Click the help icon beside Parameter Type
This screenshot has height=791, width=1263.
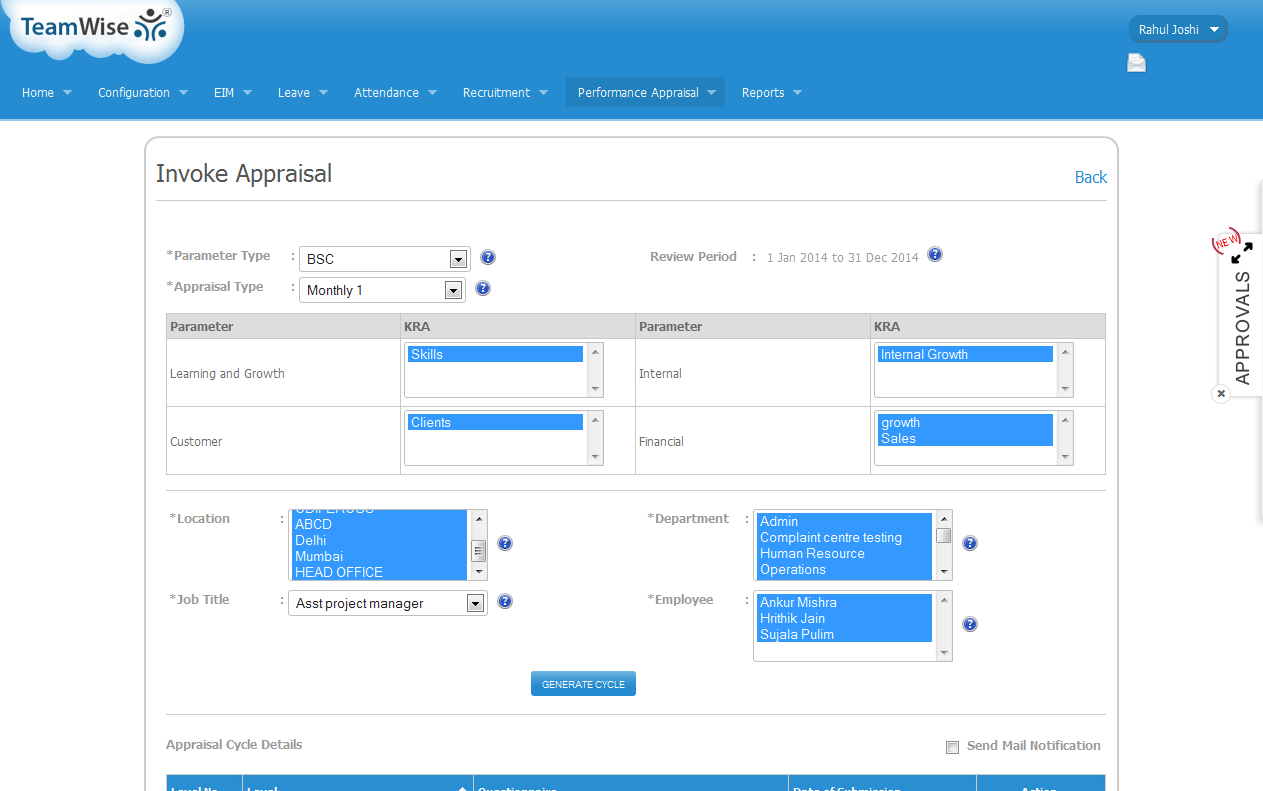pos(488,258)
